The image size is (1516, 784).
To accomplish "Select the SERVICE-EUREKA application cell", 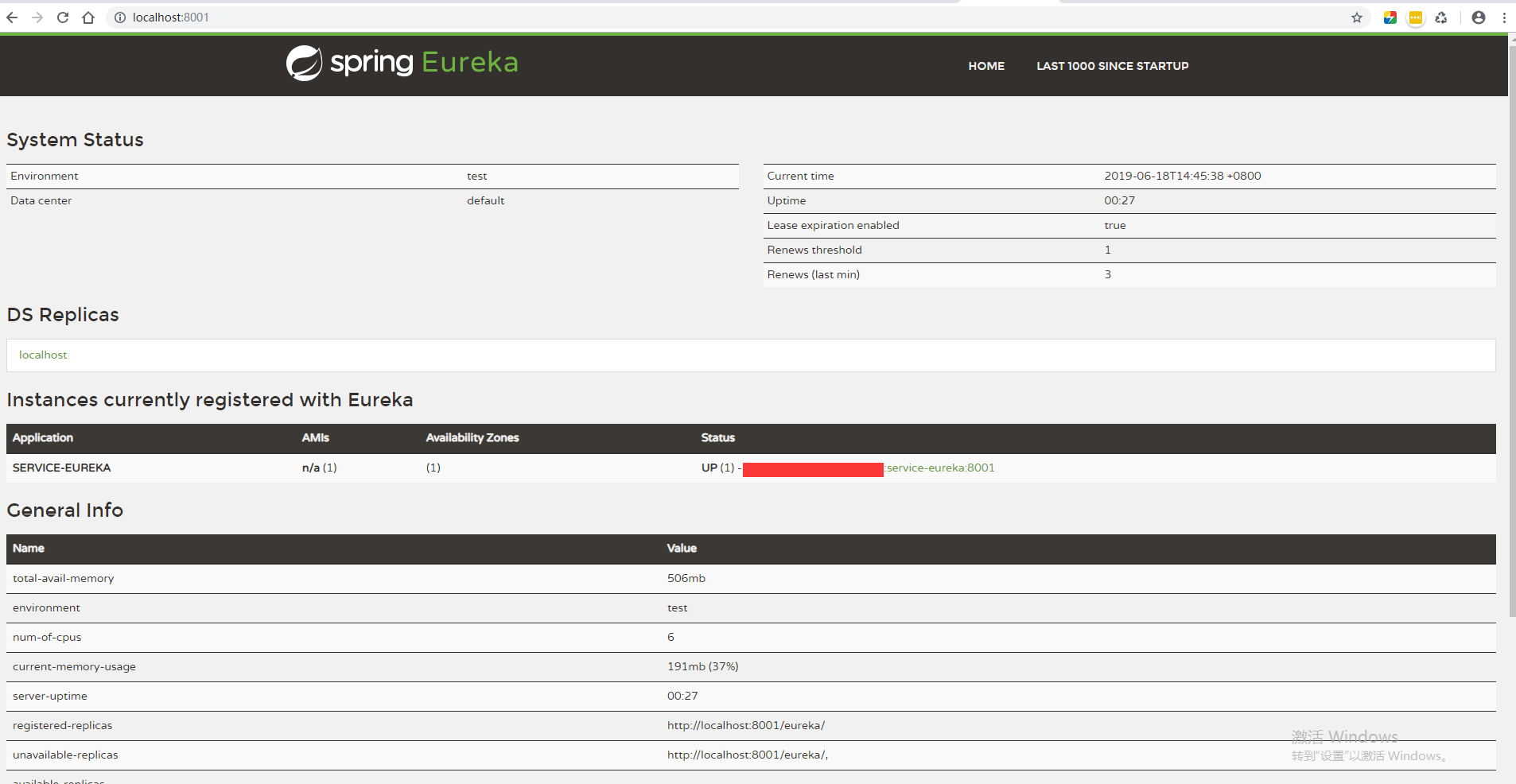I will point(62,468).
